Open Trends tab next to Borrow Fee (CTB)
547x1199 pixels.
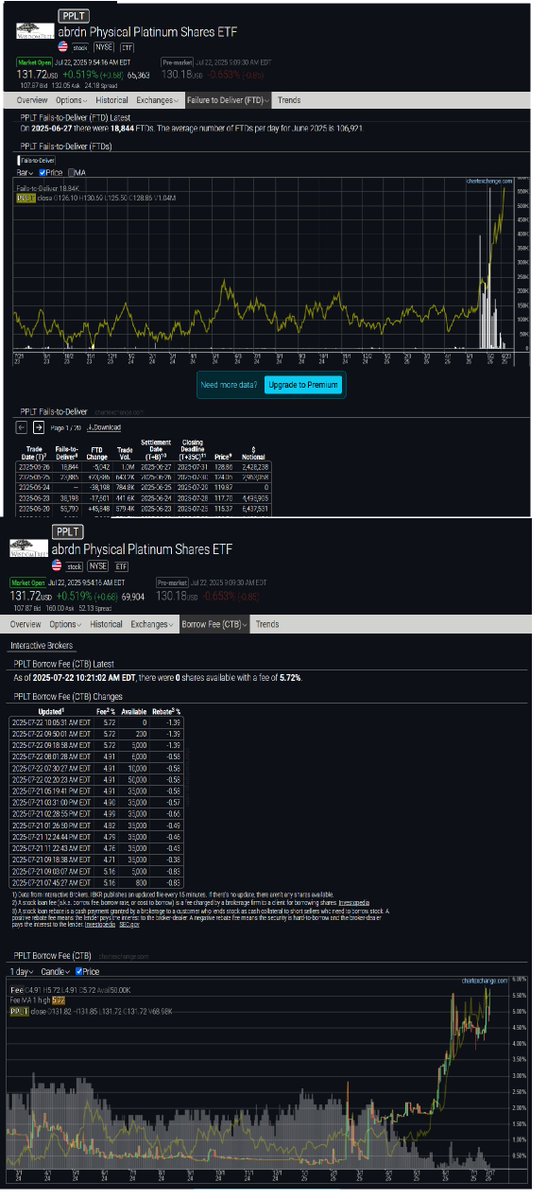click(268, 624)
